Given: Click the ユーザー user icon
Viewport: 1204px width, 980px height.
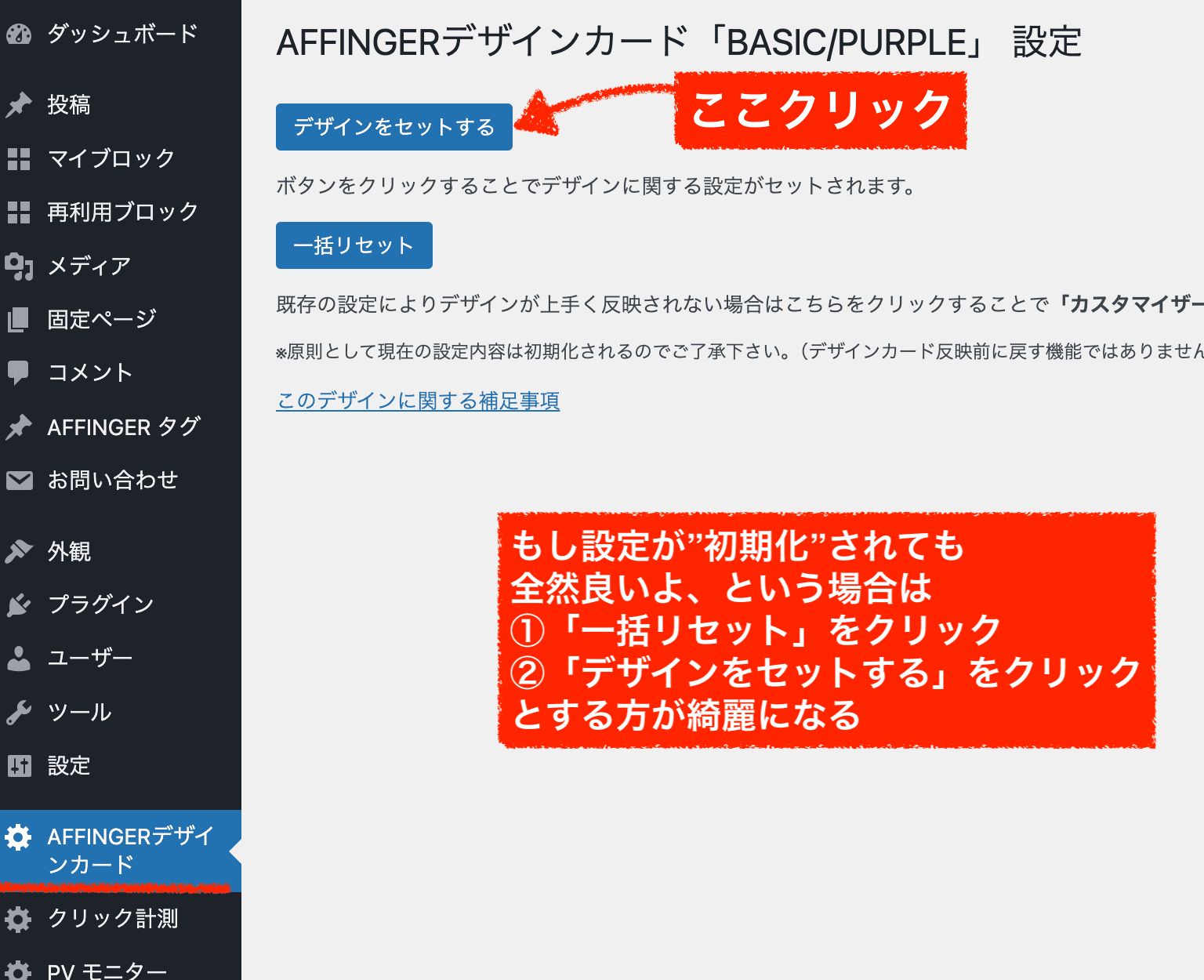Looking at the screenshot, I should [19, 657].
